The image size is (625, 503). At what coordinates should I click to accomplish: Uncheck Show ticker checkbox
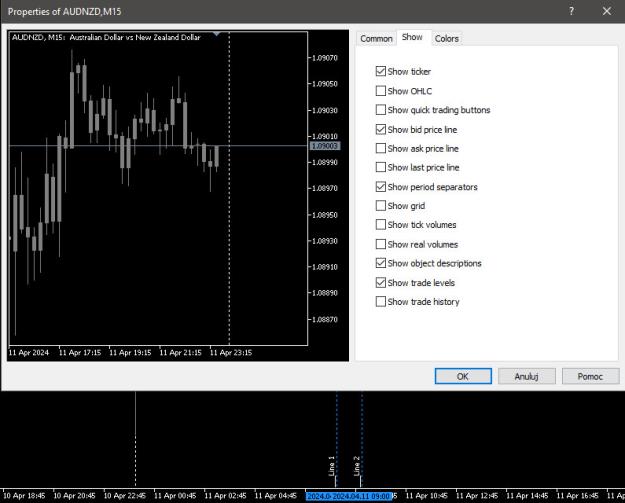tap(381, 71)
